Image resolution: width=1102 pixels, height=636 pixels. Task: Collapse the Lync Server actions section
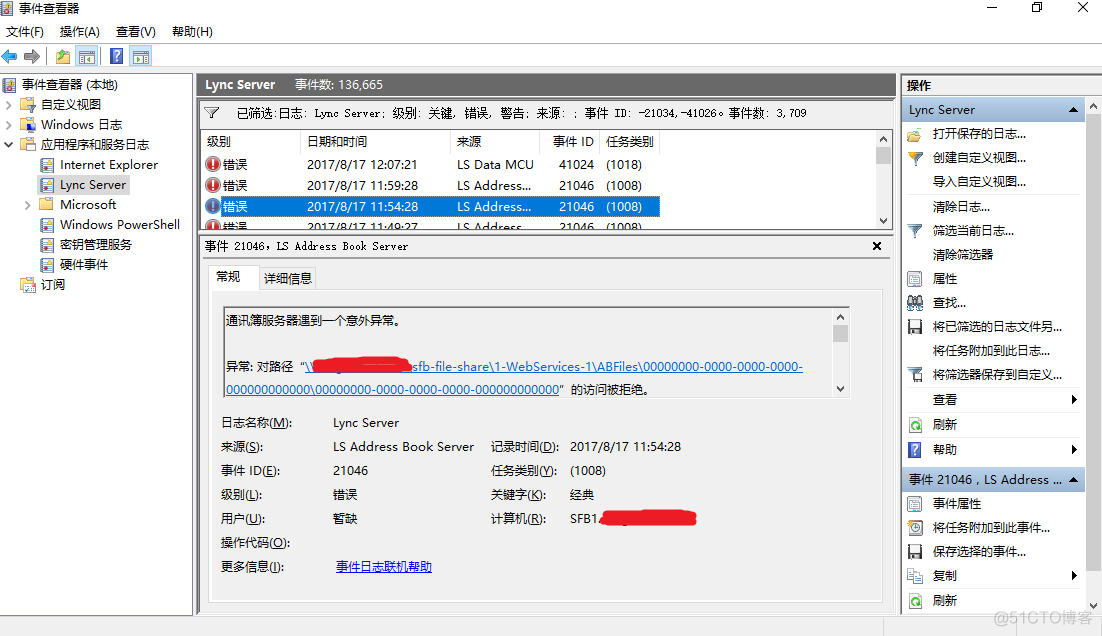pyautogui.click(x=1073, y=110)
